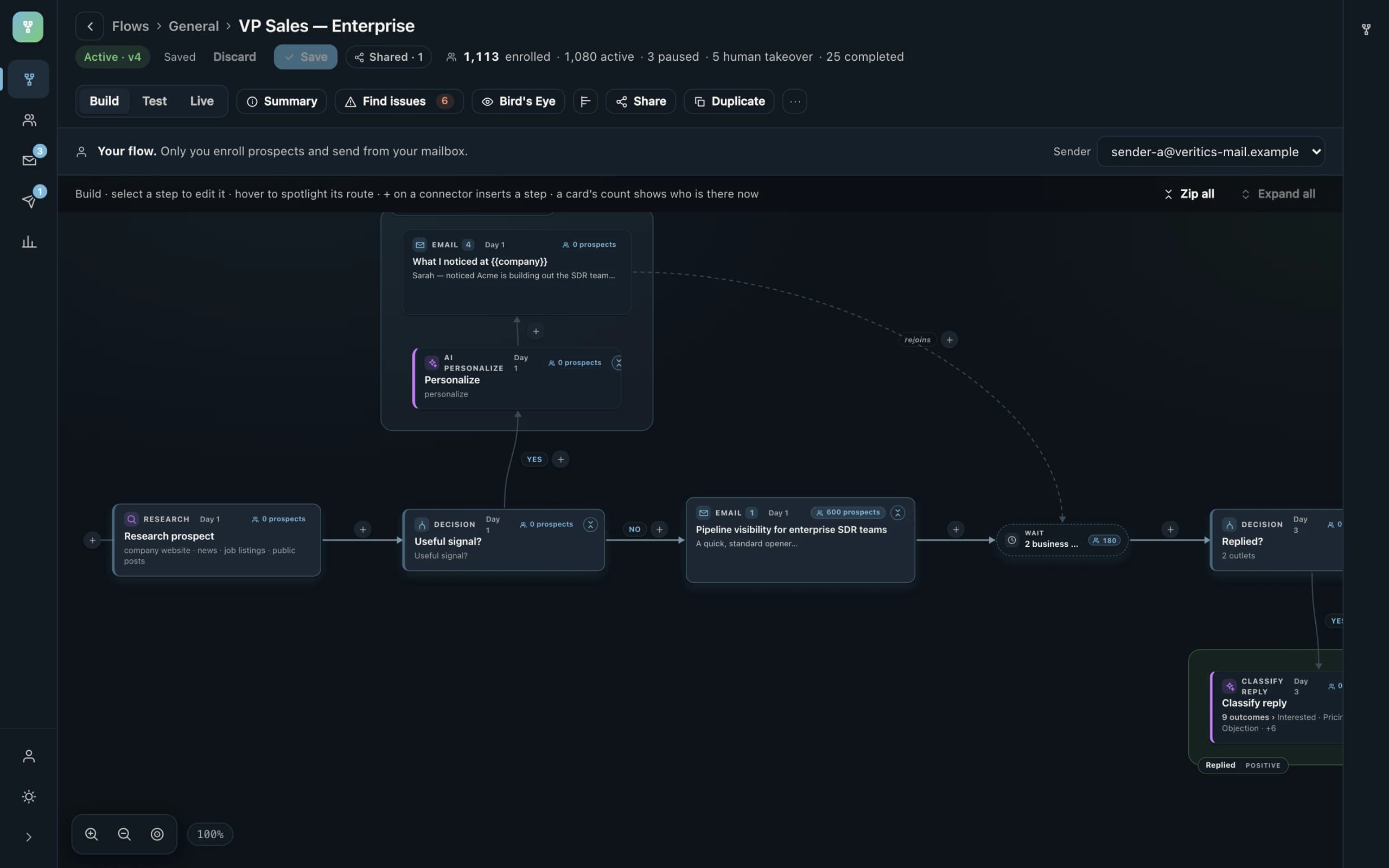This screenshot has height=868, width=1389.
Task: Open the inbox mail icon with badge 3
Action: pos(28,160)
